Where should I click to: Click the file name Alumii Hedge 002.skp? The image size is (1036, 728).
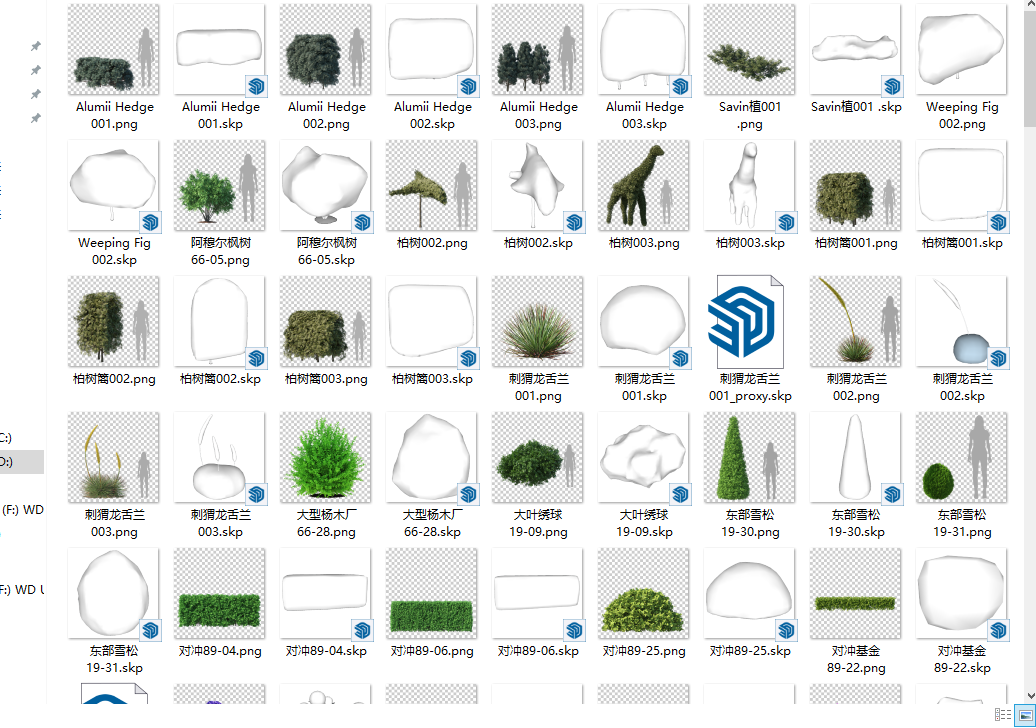[432, 115]
